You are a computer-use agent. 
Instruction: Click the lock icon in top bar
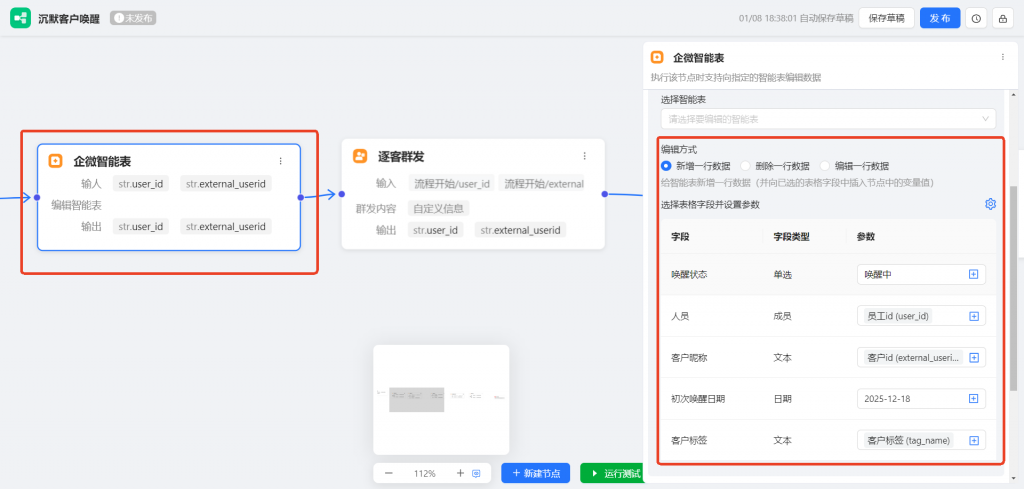tap(1002, 18)
